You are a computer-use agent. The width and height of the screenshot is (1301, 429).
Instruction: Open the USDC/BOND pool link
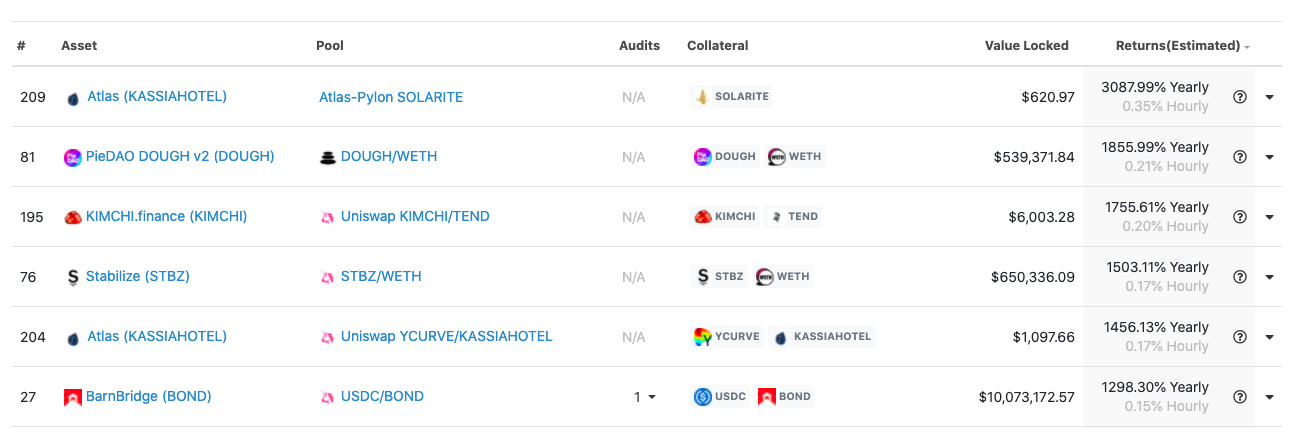pyautogui.click(x=382, y=397)
